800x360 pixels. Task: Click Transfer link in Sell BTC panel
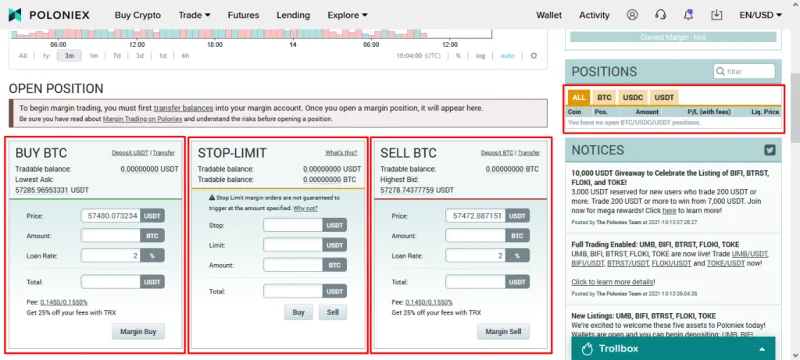click(x=529, y=152)
